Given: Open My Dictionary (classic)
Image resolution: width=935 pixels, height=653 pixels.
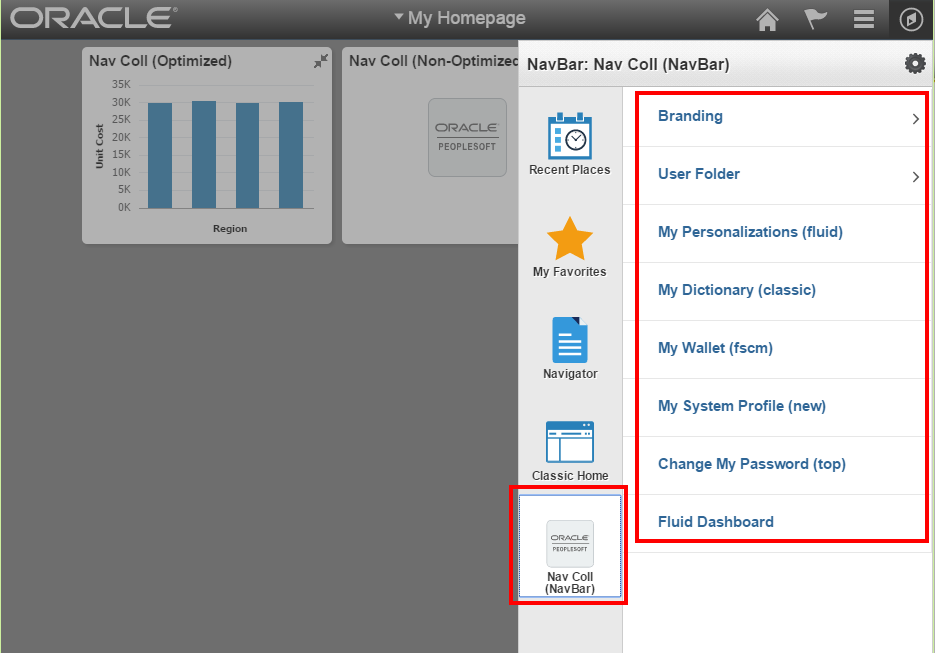Looking at the screenshot, I should pos(736,290).
